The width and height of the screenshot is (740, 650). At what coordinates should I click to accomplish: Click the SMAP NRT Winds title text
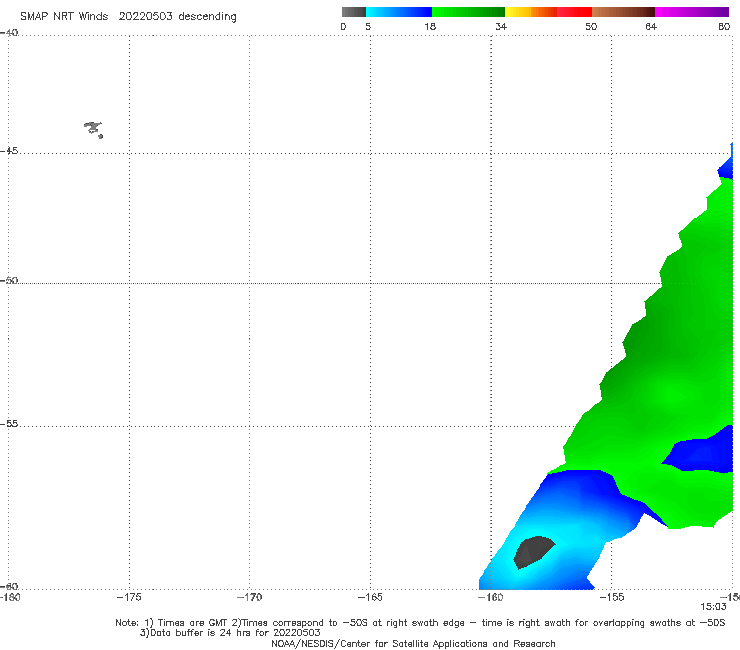click(128, 16)
